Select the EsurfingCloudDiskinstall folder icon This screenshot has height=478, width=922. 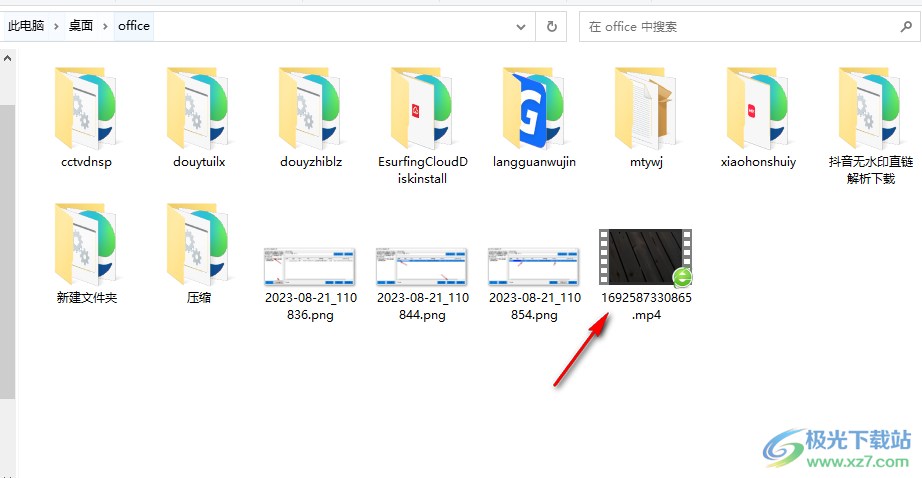[x=422, y=108]
